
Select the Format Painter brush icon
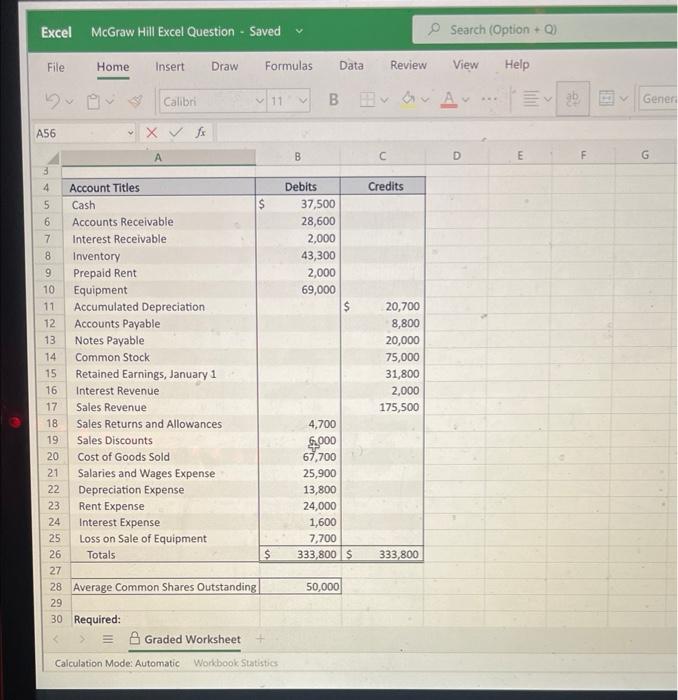[x=136, y=101]
